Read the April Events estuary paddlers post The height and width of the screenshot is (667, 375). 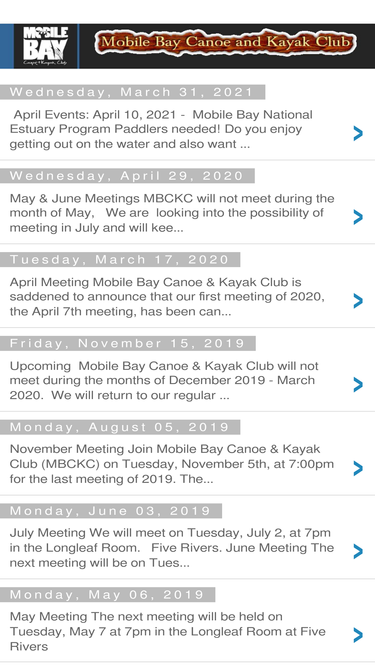(x=162, y=129)
